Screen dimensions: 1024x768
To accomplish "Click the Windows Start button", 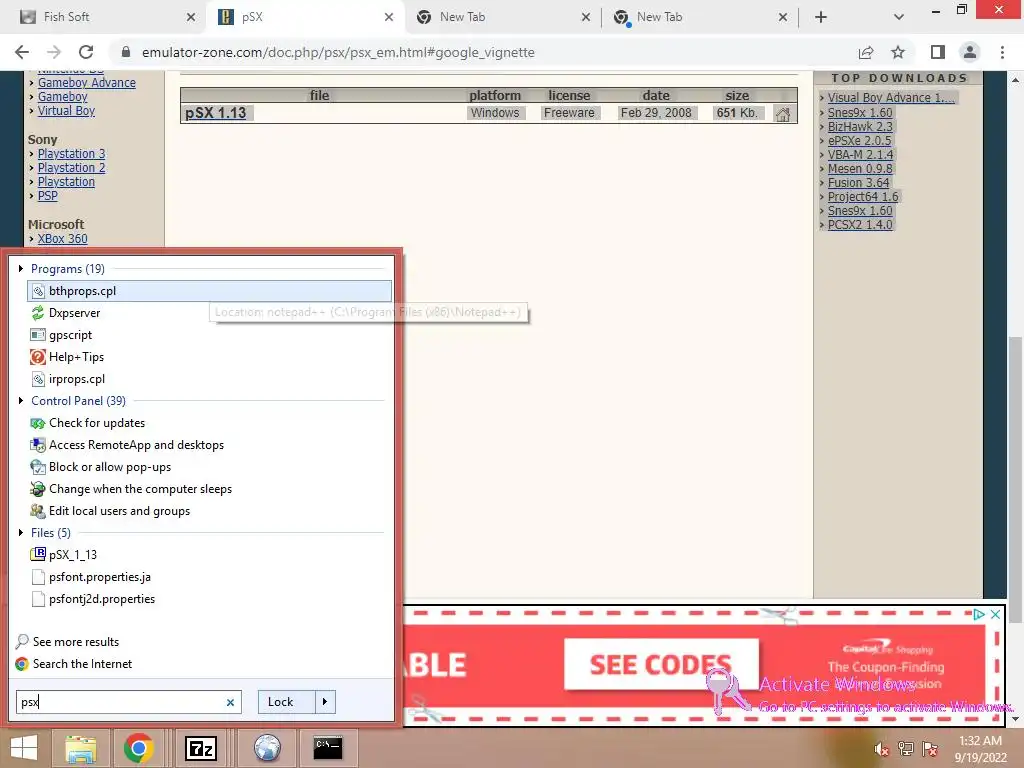I will pyautogui.click(x=24, y=748).
